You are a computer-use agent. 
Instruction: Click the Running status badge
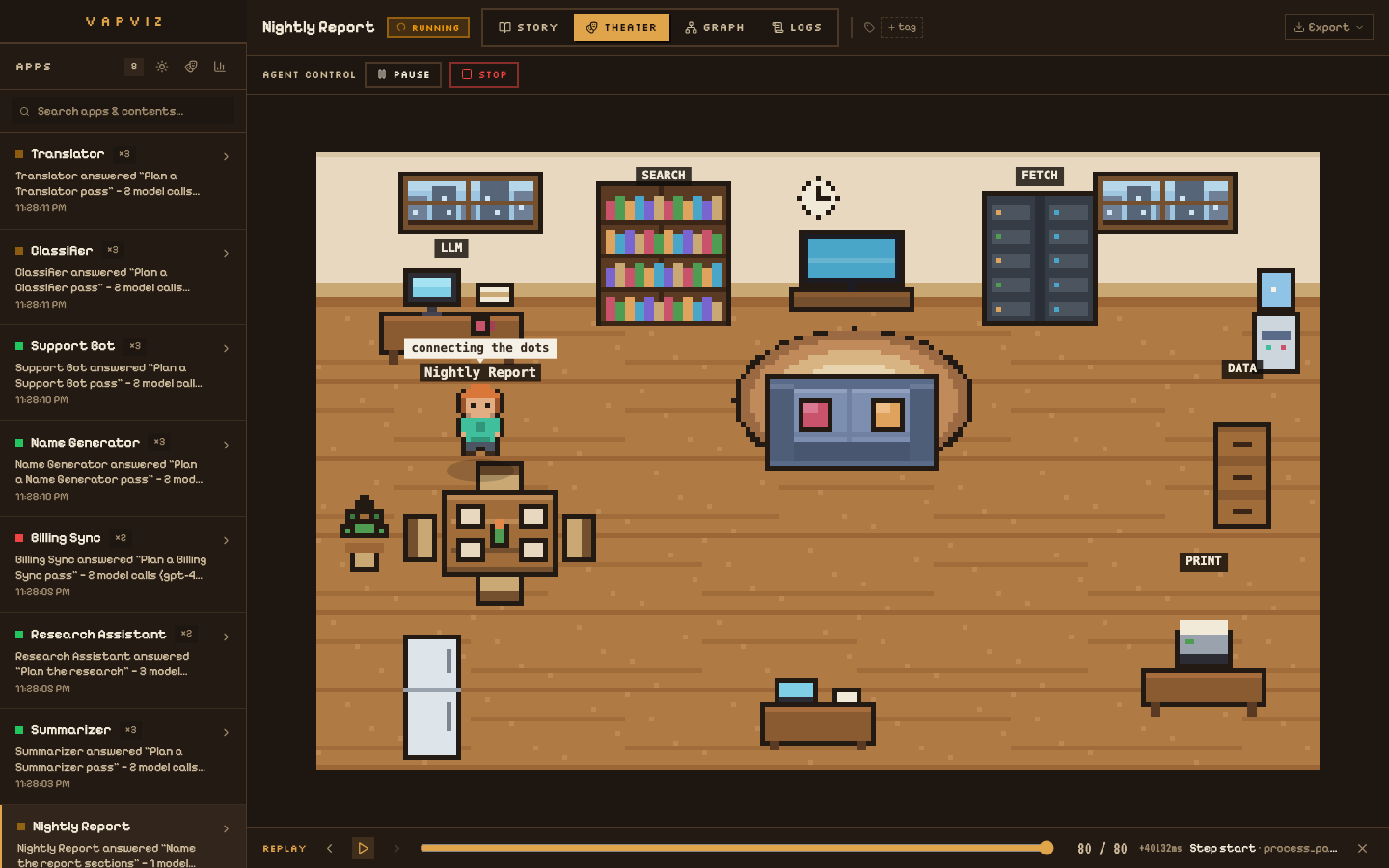point(428,27)
